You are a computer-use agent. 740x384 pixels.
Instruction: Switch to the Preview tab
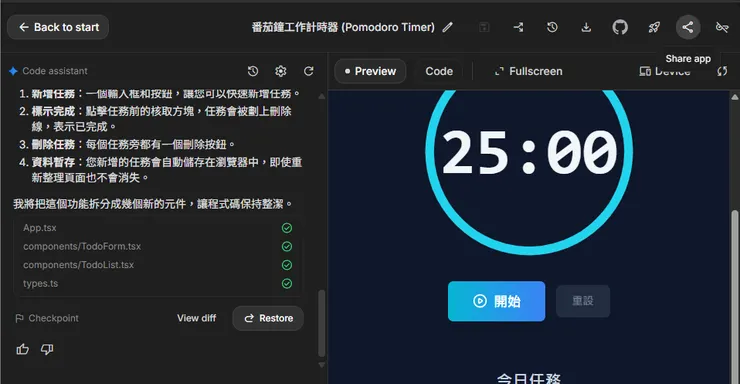coord(370,71)
